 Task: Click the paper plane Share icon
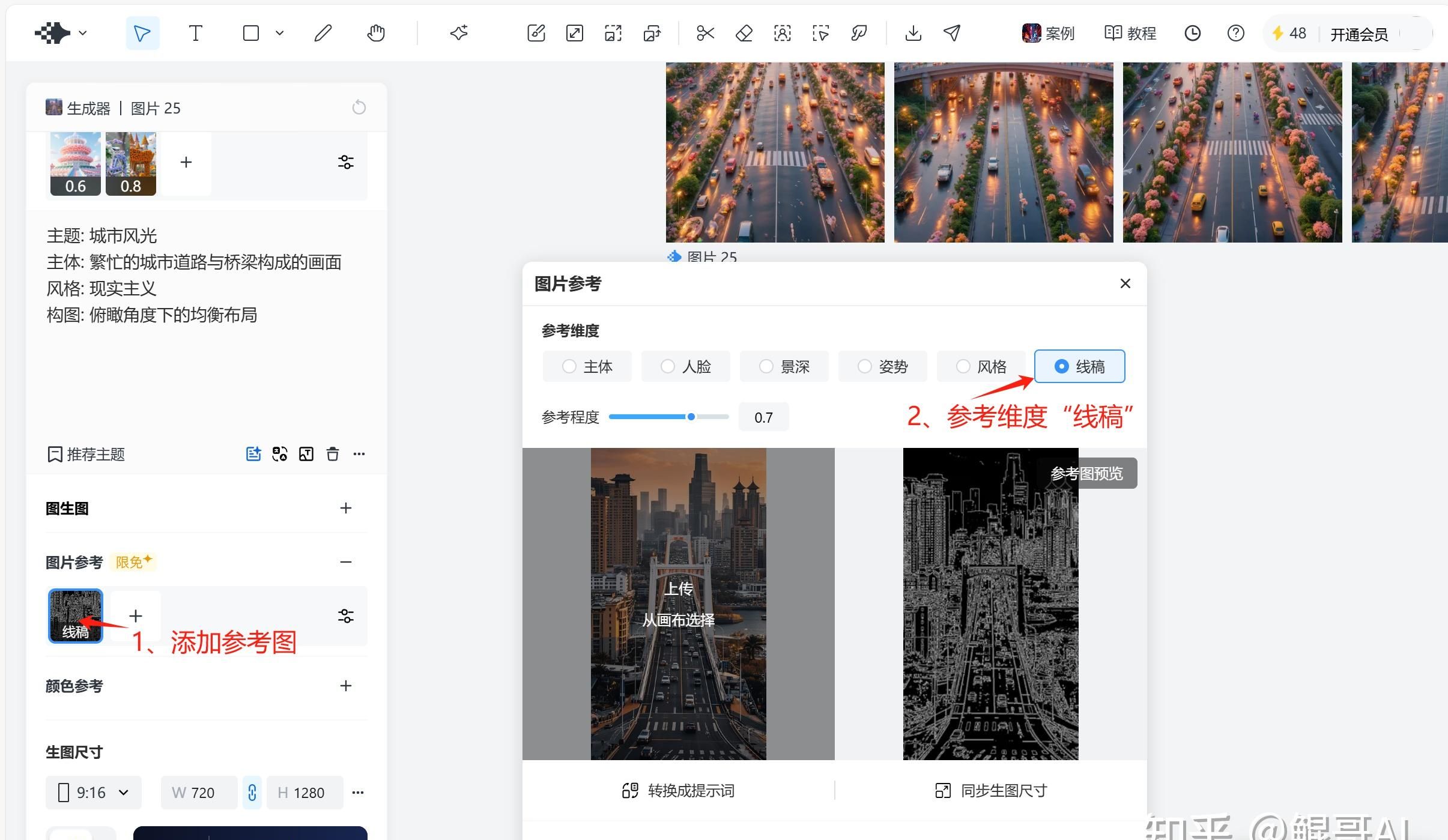click(951, 33)
